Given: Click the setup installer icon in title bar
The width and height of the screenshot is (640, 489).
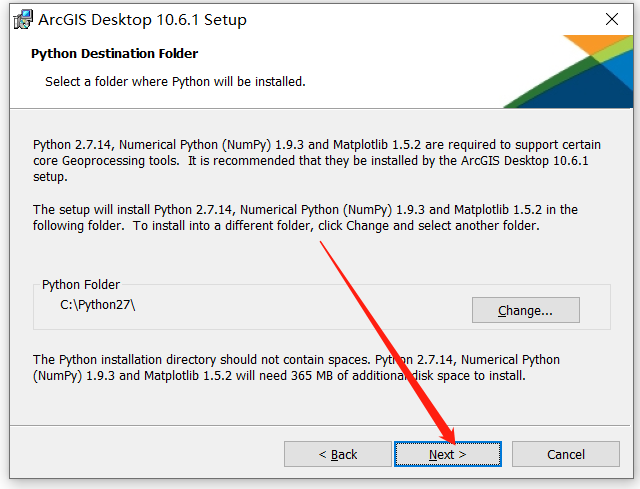Looking at the screenshot, I should click(x=23, y=20).
